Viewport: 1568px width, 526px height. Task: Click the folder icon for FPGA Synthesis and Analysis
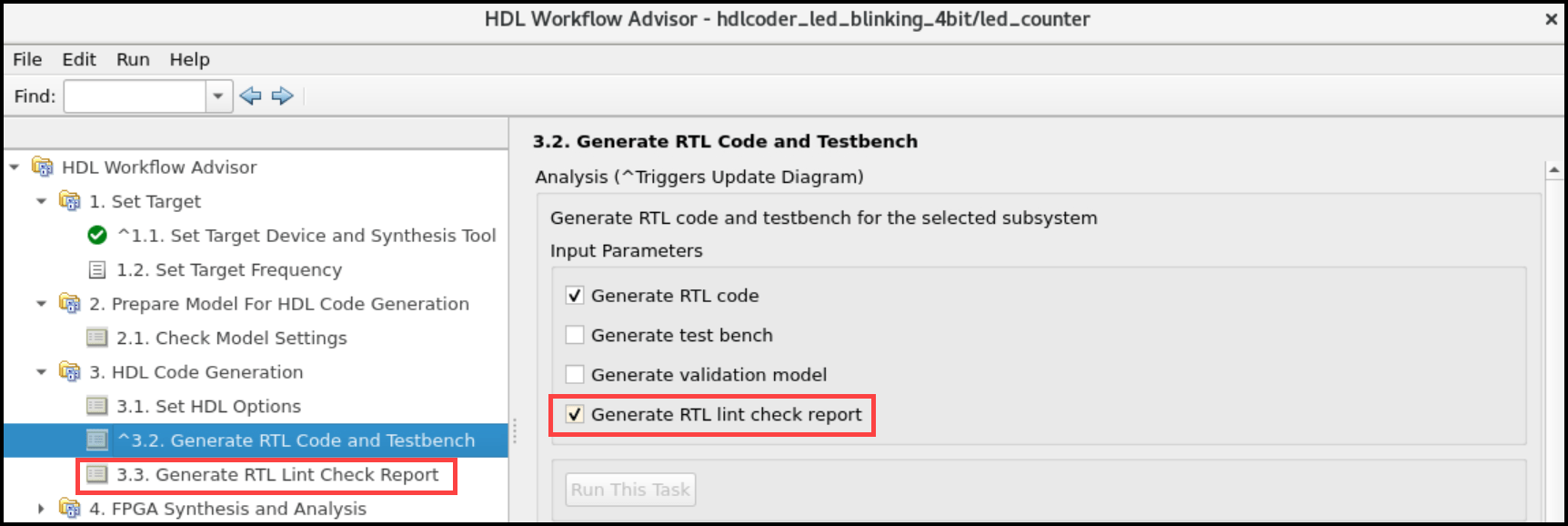pos(70,509)
